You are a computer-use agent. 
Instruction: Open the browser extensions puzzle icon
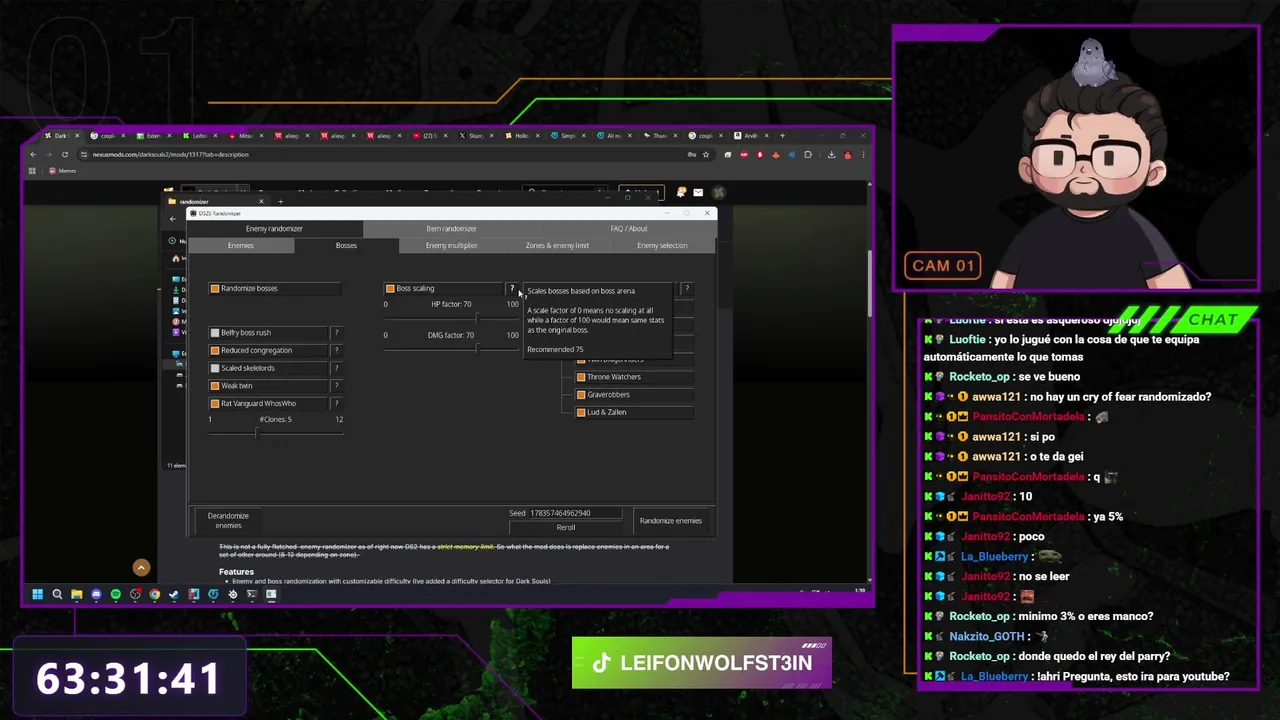point(808,154)
